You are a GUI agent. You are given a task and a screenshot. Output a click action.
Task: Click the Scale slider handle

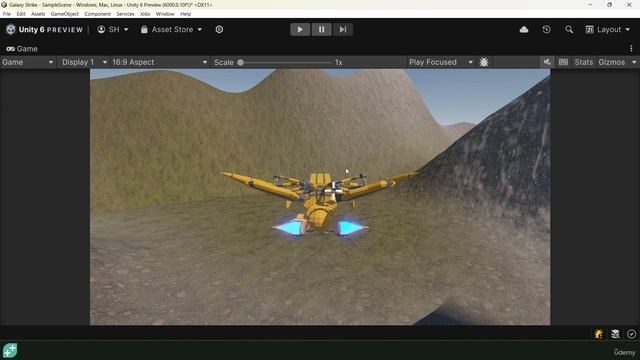(240, 62)
